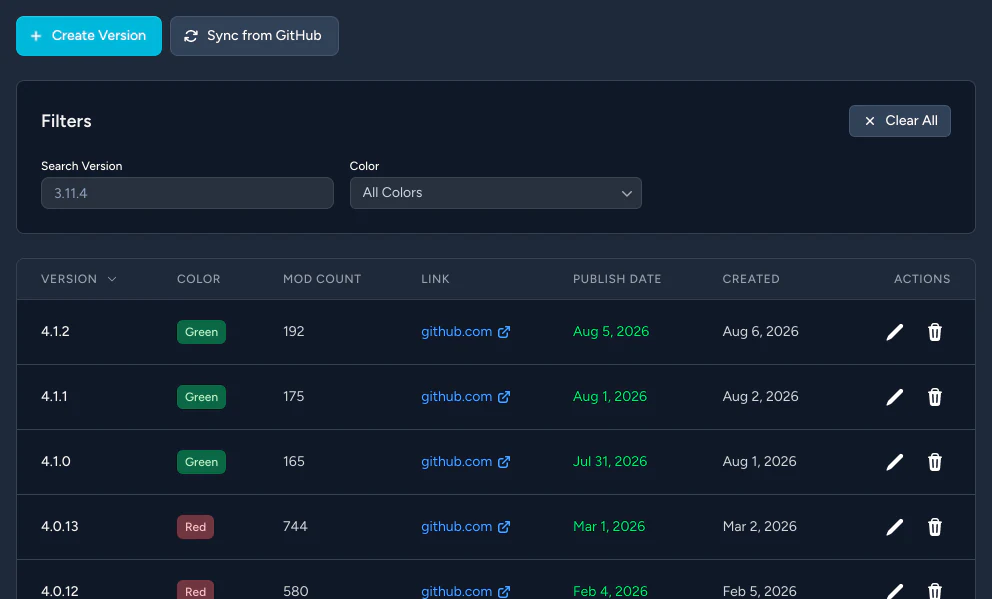Click publish date Feb 4, 2026
The width and height of the screenshot is (992, 599).
coord(611,591)
